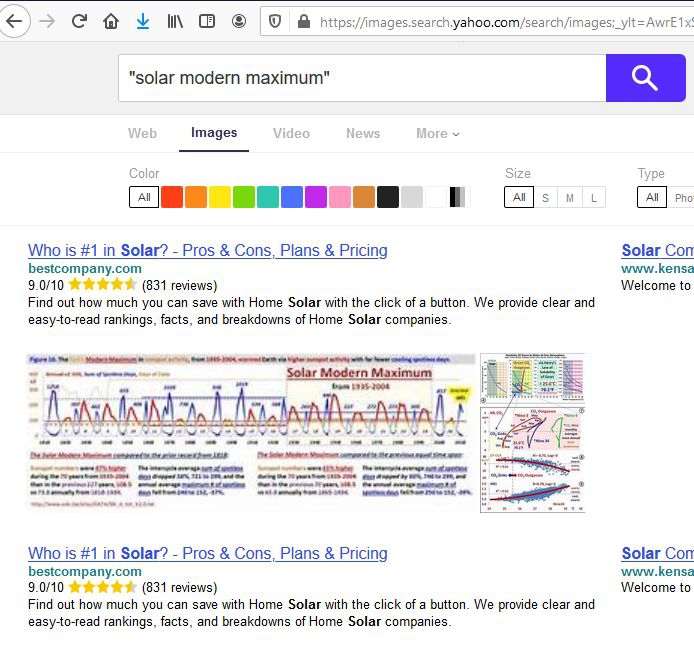Screen dimensions: 694x660
Task: Click the purple search magnifier button
Action: pyautogui.click(x=645, y=78)
